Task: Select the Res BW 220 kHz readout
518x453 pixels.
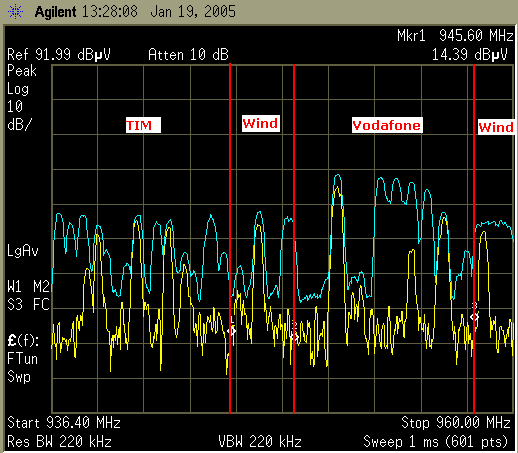Action: [x=59, y=442]
